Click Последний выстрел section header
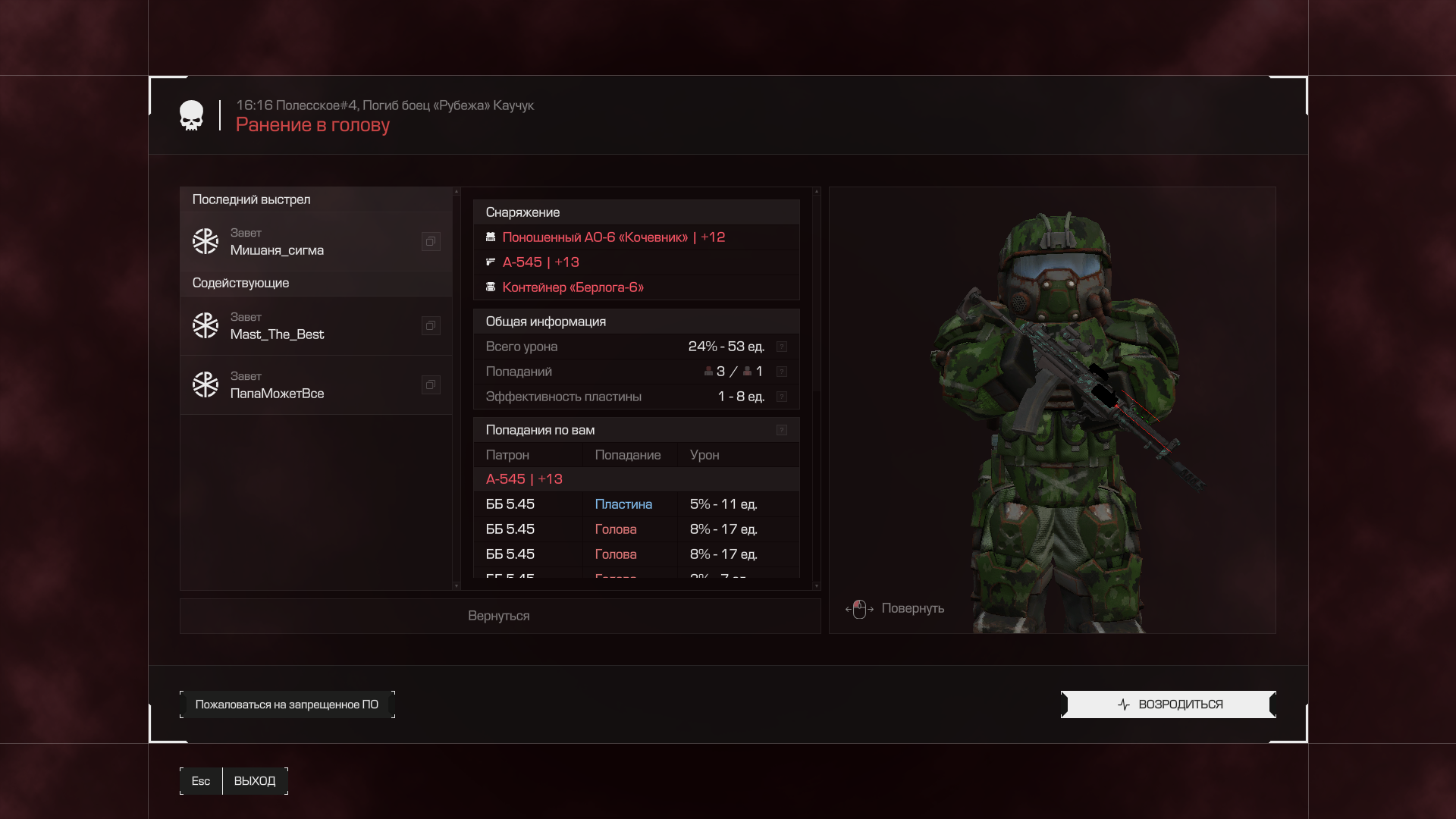1456x819 pixels. tap(315, 199)
